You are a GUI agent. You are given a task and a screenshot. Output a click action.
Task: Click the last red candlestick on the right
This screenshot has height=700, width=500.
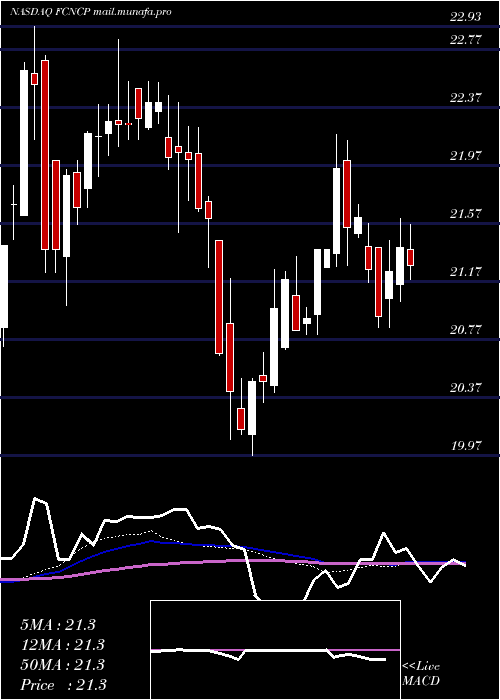pos(410,257)
